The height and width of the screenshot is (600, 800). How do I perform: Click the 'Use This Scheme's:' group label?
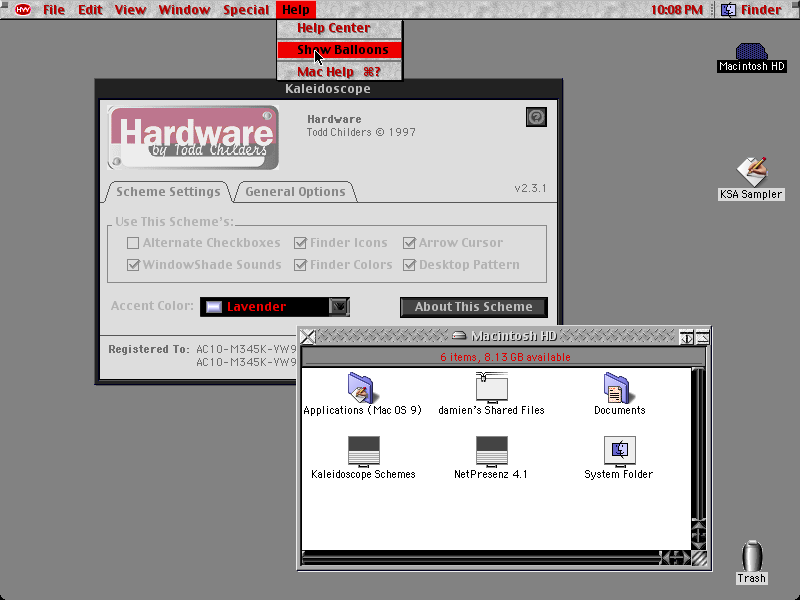(174, 221)
